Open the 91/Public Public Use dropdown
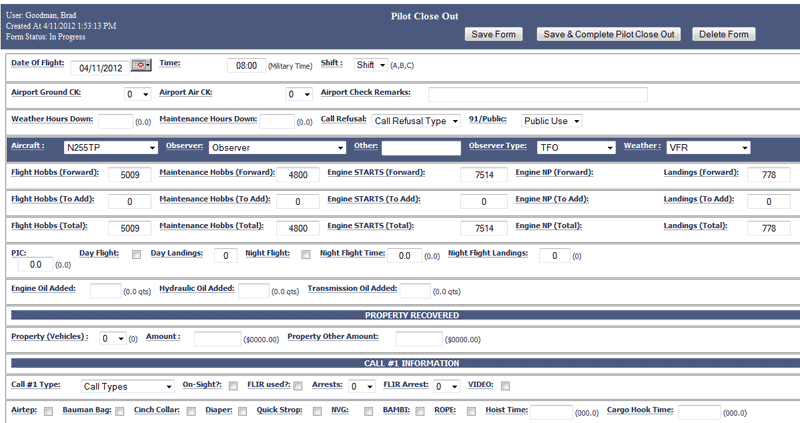The image size is (800, 423). point(552,121)
